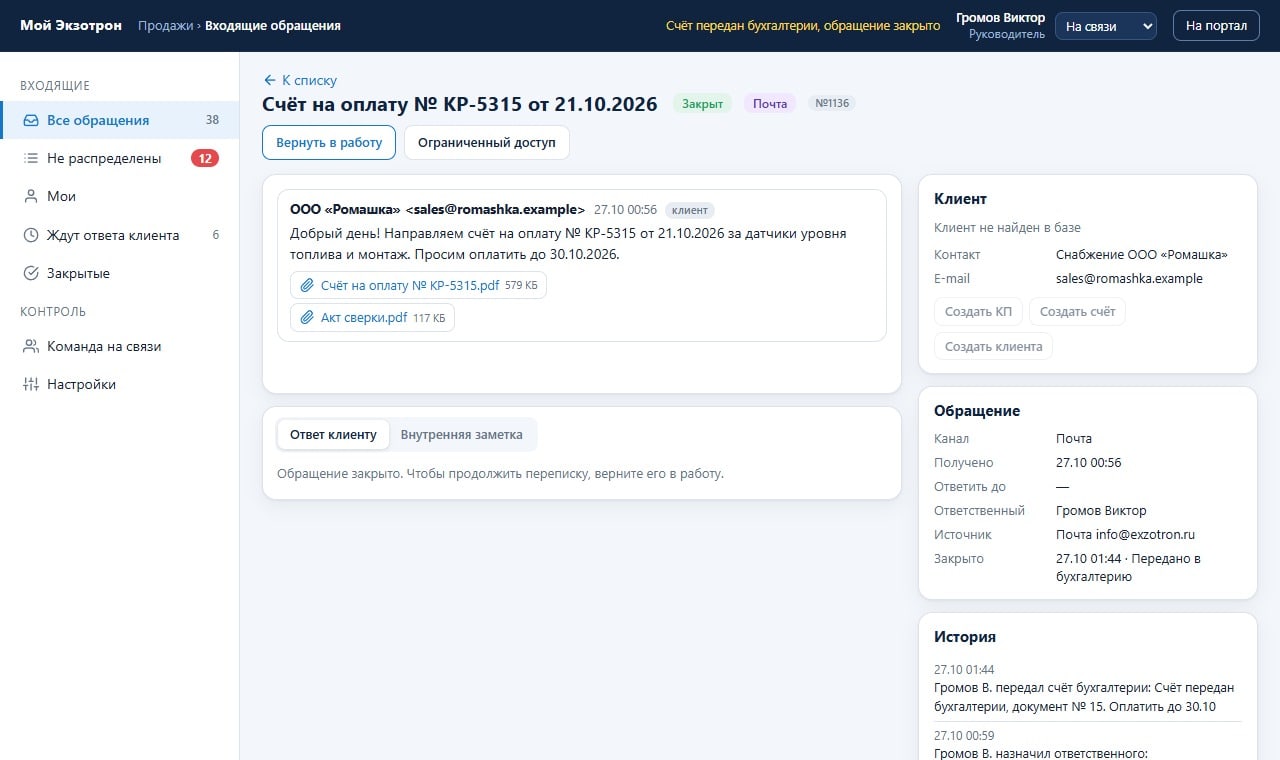Click the №1136 request number badge
1280x760 pixels.
point(832,103)
